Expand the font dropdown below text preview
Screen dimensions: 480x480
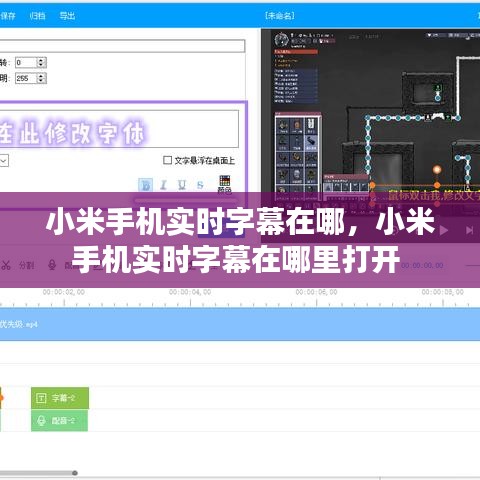tap(4, 161)
